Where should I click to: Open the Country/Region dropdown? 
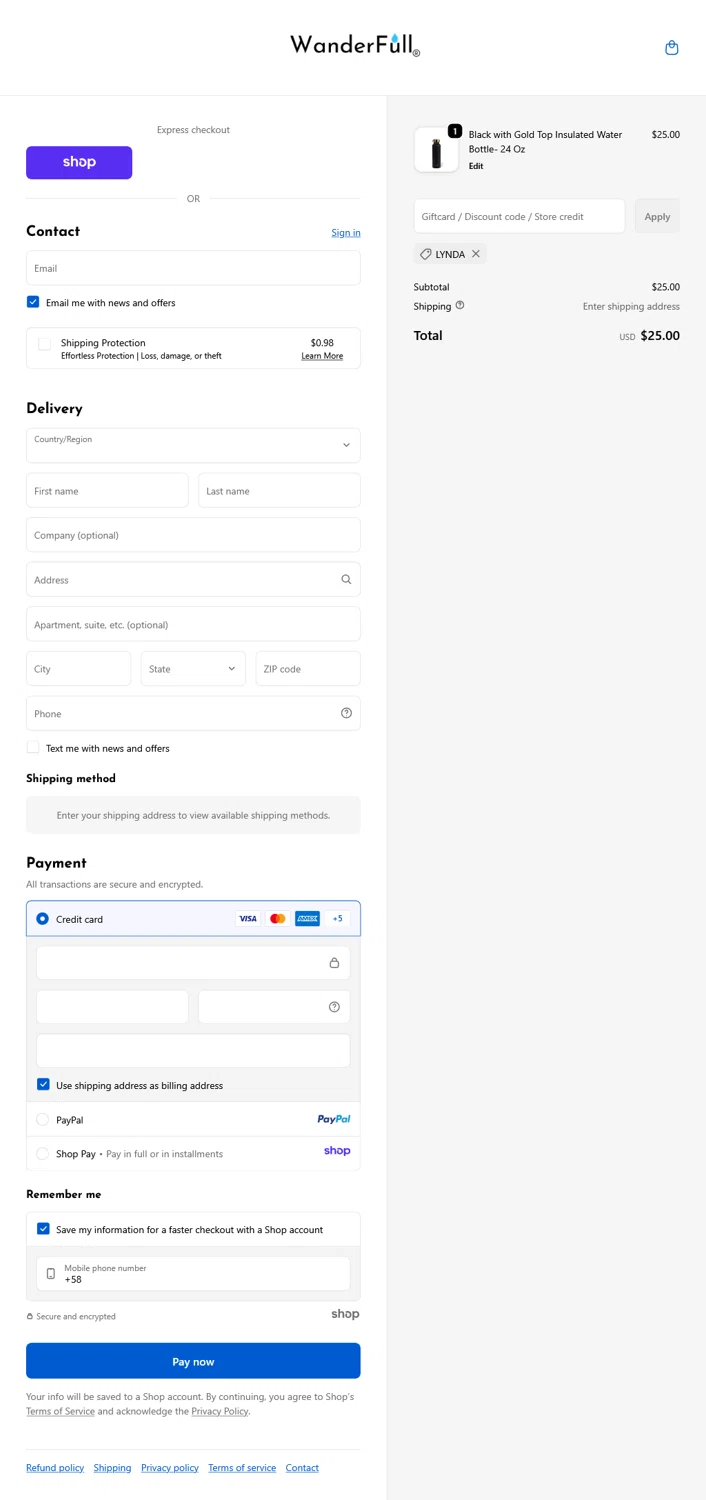pyautogui.click(x=193, y=446)
